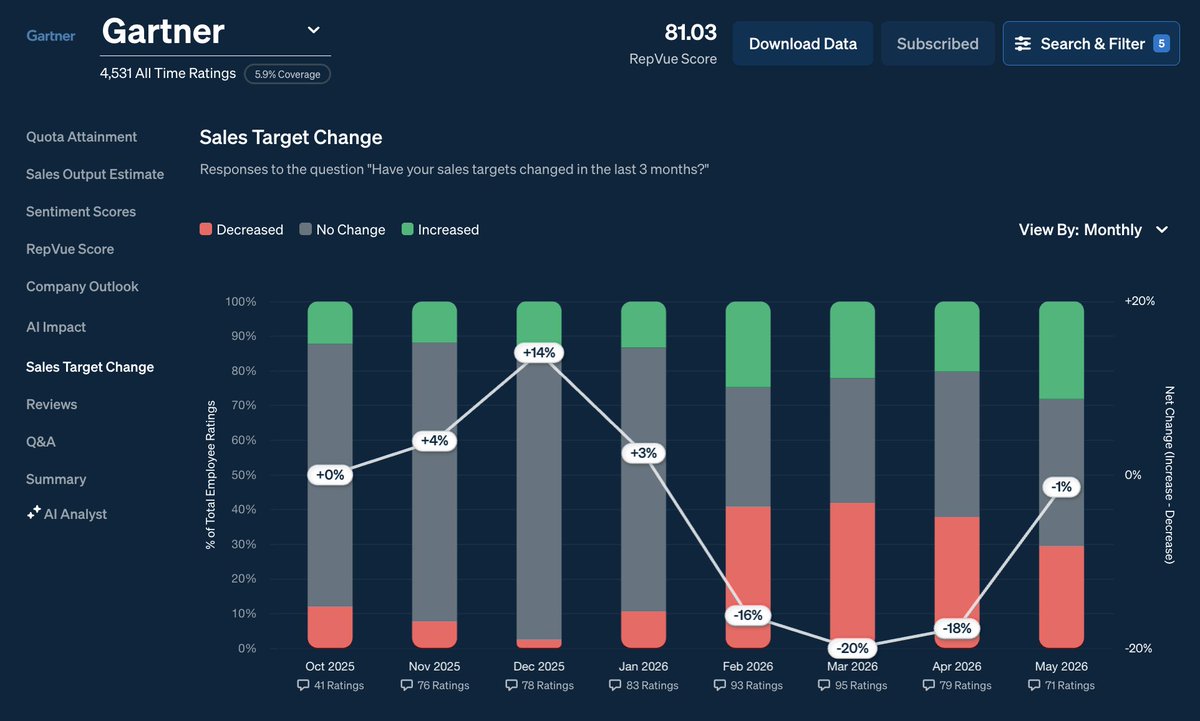
Task: Click the green Increased segment of May 2026 bar
Action: point(1061,350)
